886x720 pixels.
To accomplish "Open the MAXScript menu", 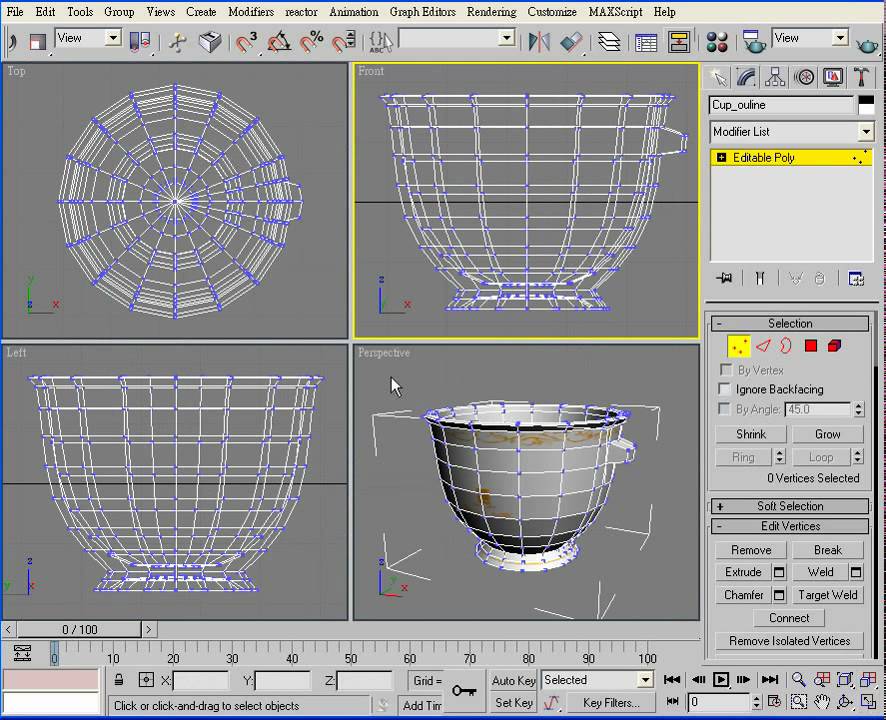I will (615, 11).
